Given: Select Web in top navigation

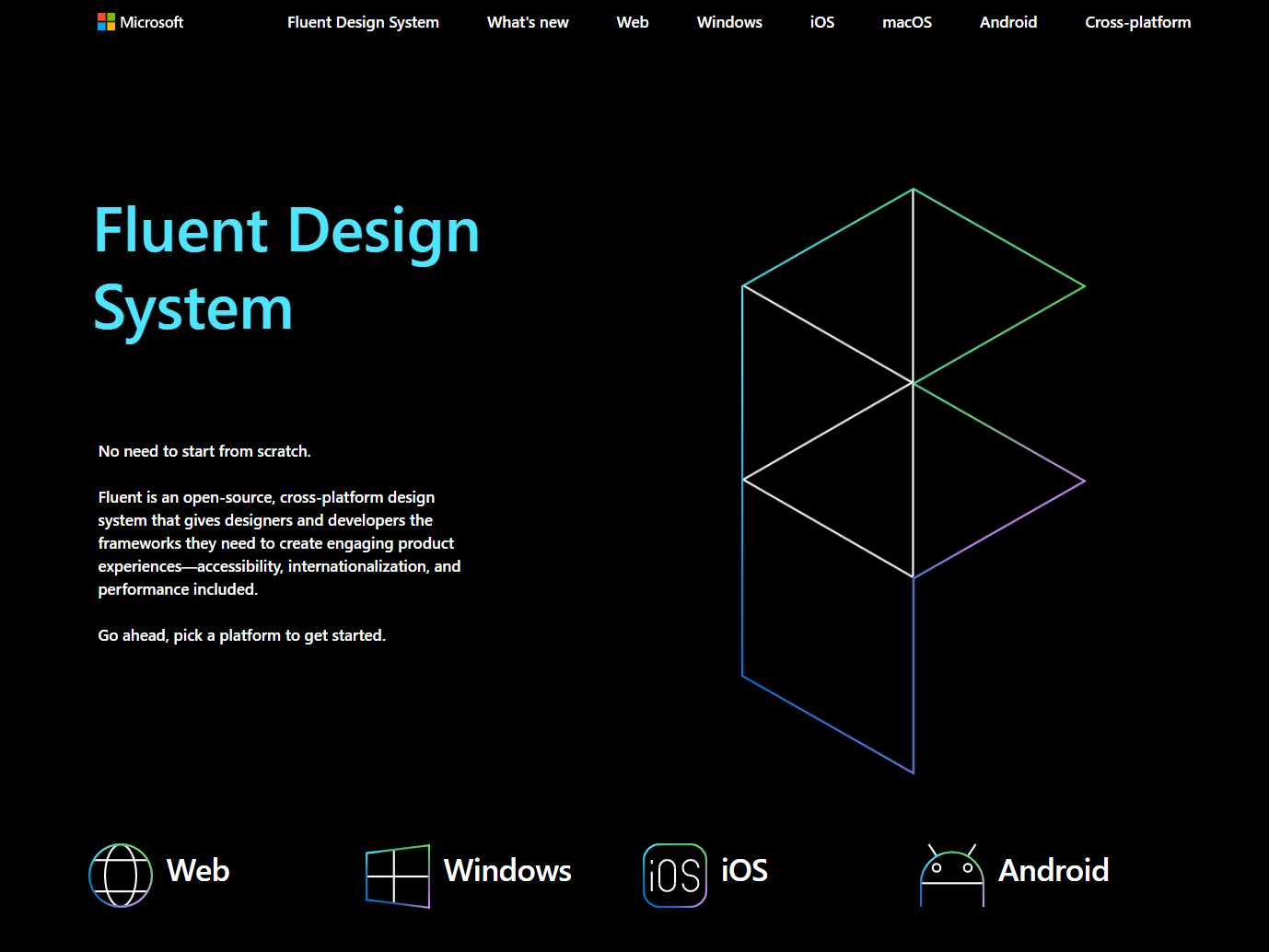Looking at the screenshot, I should 633,22.
